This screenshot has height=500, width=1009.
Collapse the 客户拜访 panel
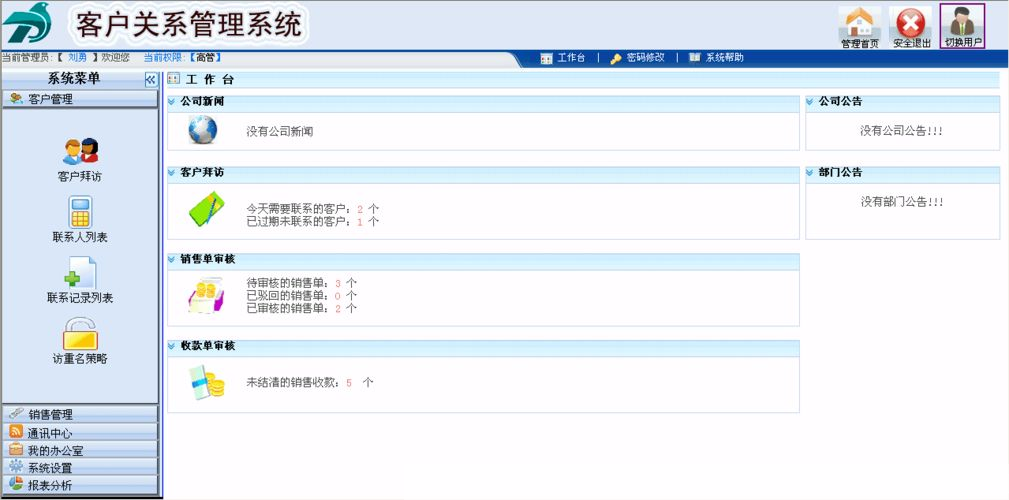click(171, 172)
